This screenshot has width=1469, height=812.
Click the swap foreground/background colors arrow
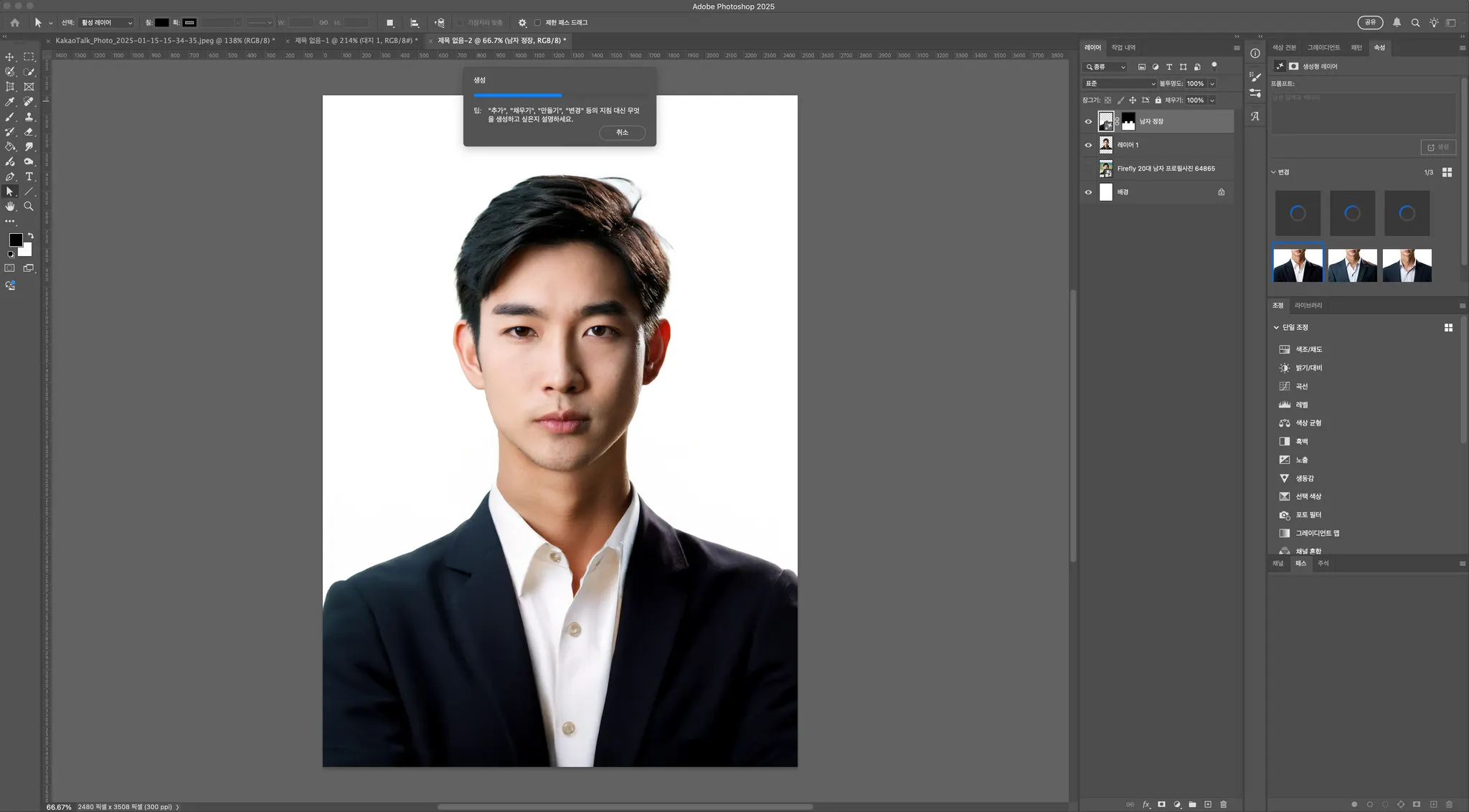tap(31, 235)
